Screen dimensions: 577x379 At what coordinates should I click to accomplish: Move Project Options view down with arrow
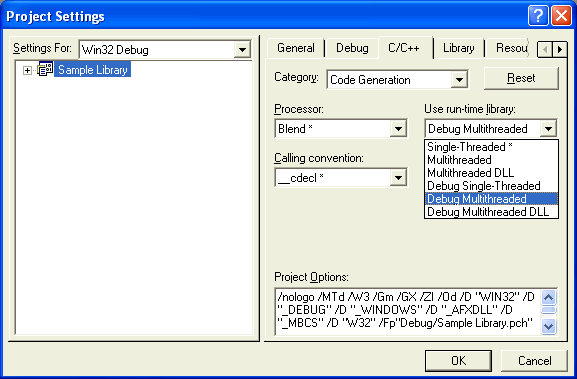point(548,326)
